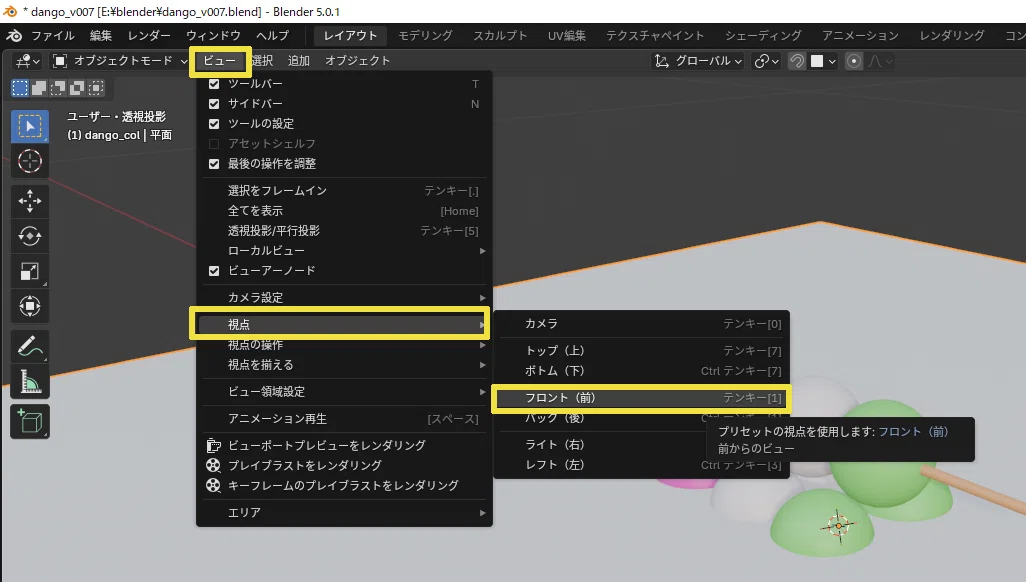
Task: Expand the エリア submenu
Action: pyautogui.click(x=344, y=513)
